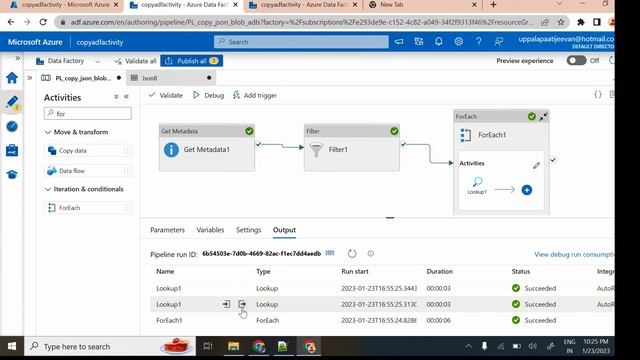Open the Learning center graduation cap icon
The image size is (640, 360).
point(12,175)
